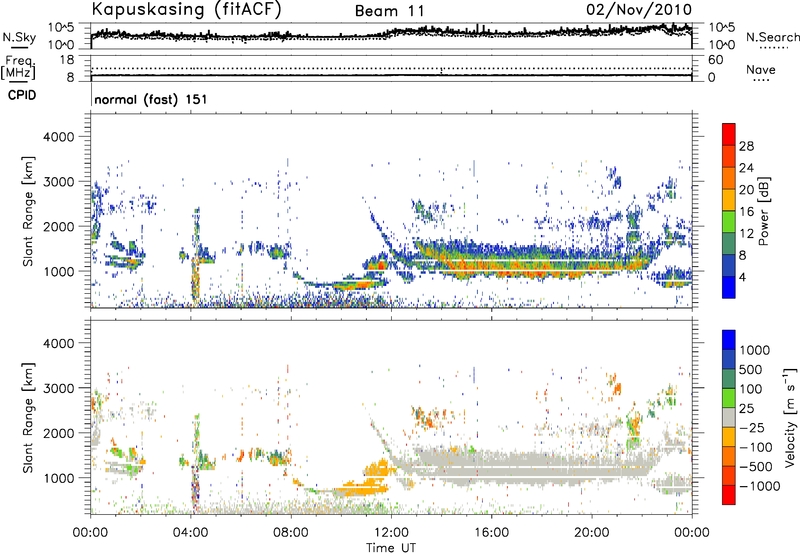Click the '08:00' time tick label
This screenshot has height=554, width=800.
[x=291, y=533]
